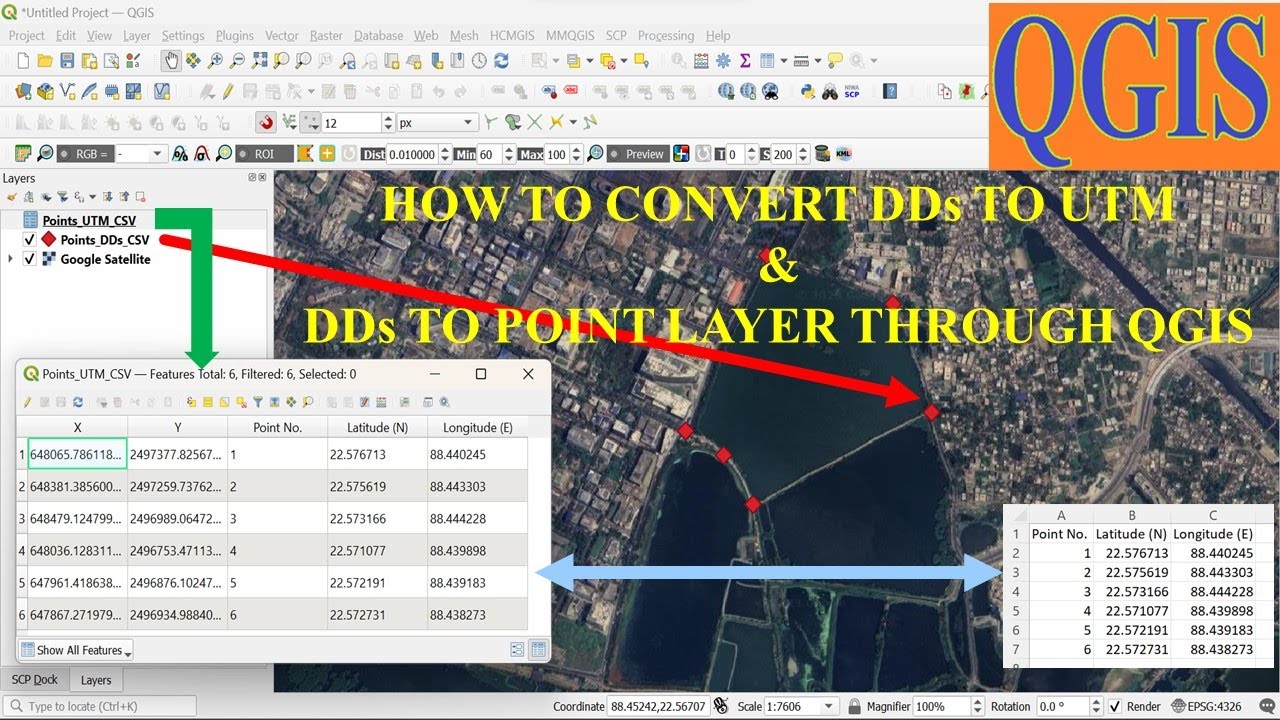Click the snapping tolerance 12 spin box
This screenshot has height=720, width=1280.
tap(358, 123)
